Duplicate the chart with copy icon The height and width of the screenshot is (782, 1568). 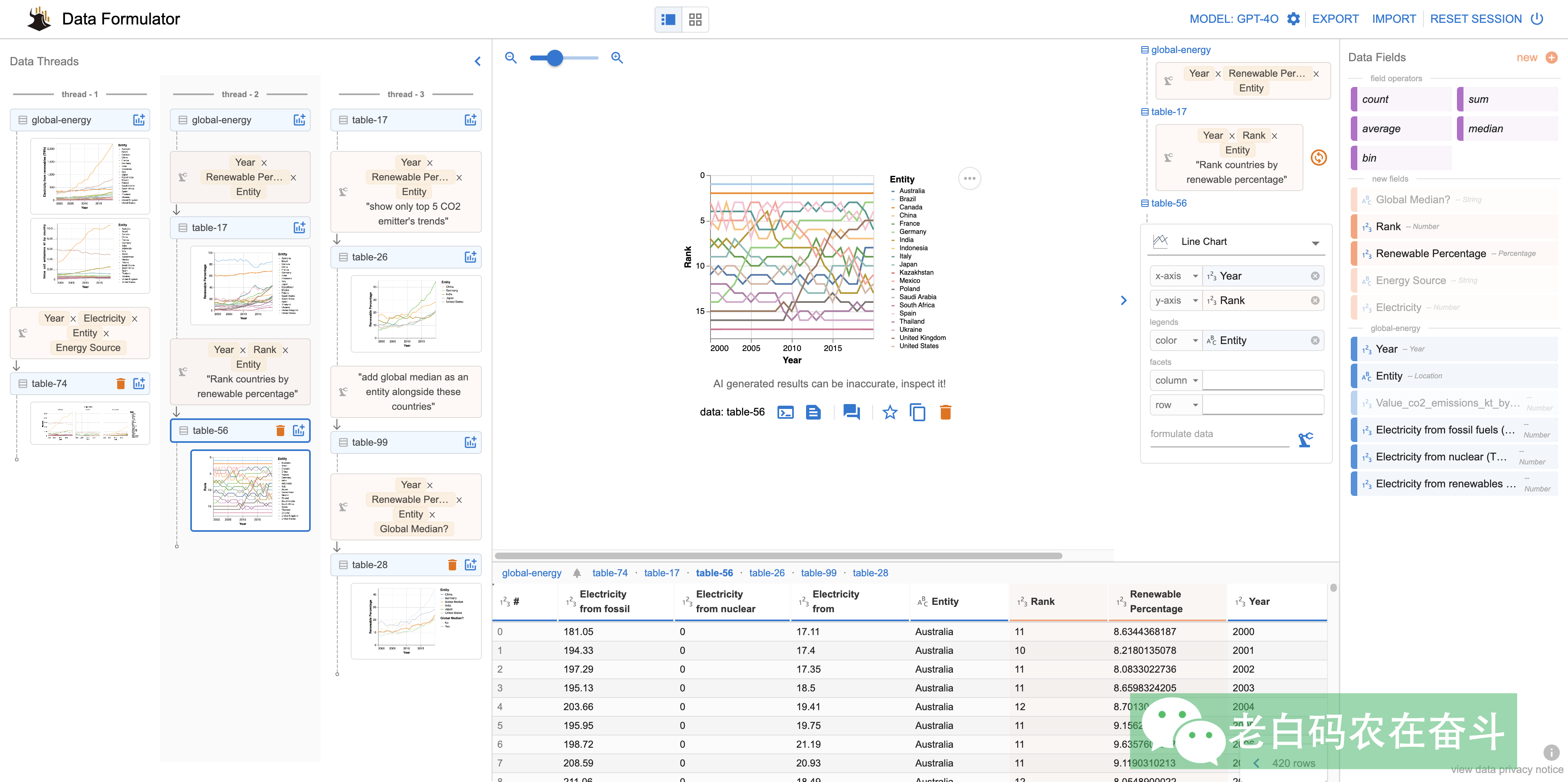tap(917, 413)
